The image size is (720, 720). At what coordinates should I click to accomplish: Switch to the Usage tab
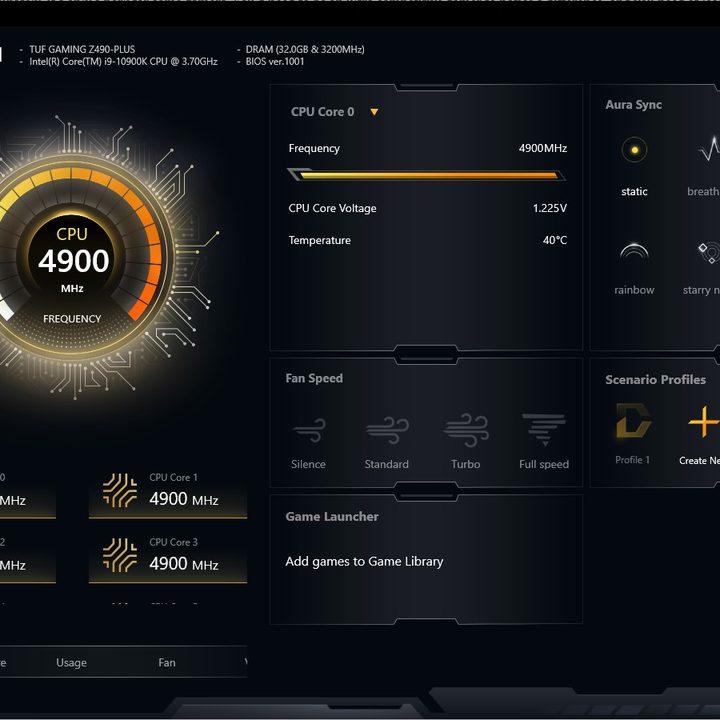click(x=71, y=662)
